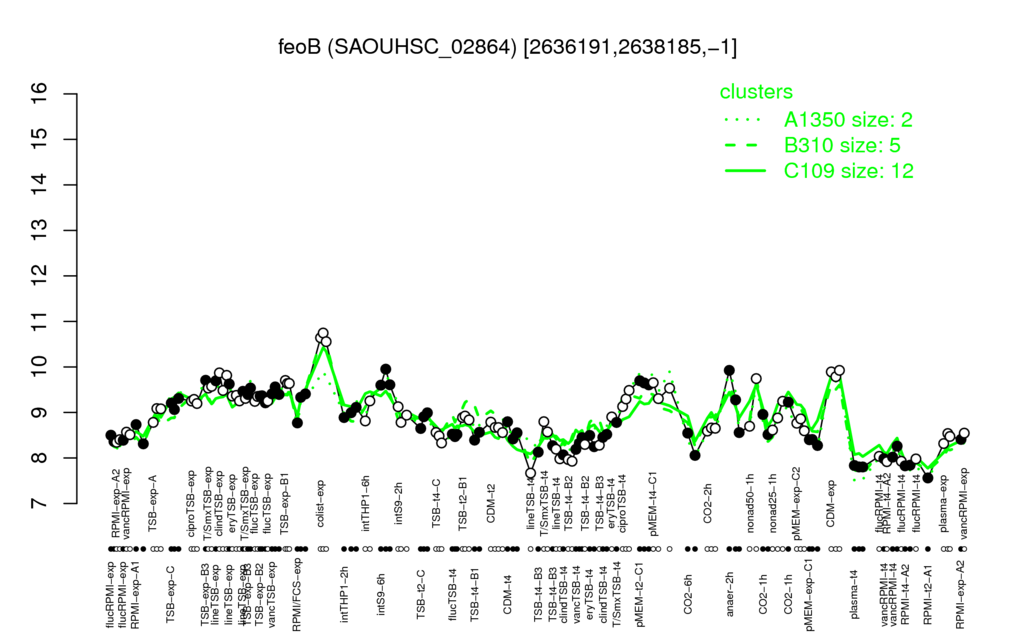The image size is (1024, 640).
Task: Click the highest colist-exp data point
Action: tap(323, 333)
